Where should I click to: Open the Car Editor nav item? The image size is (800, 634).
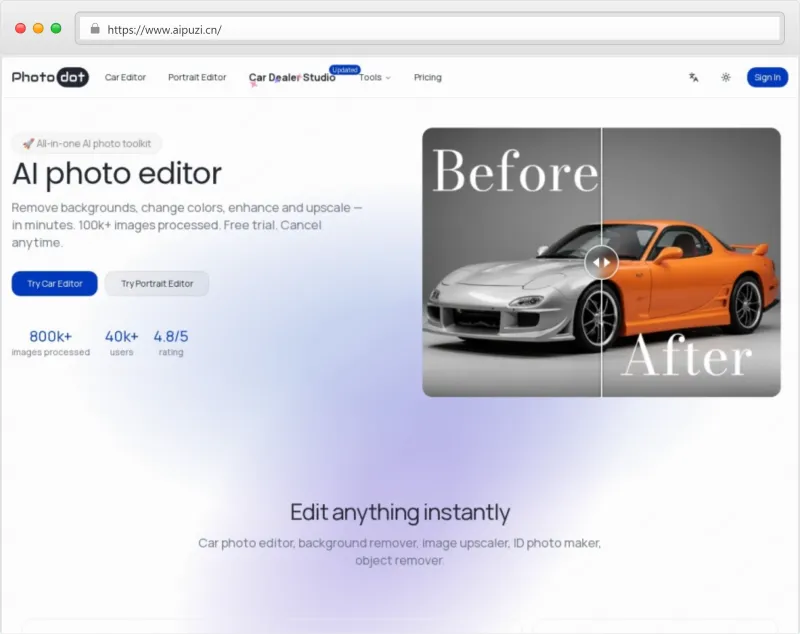coord(125,78)
